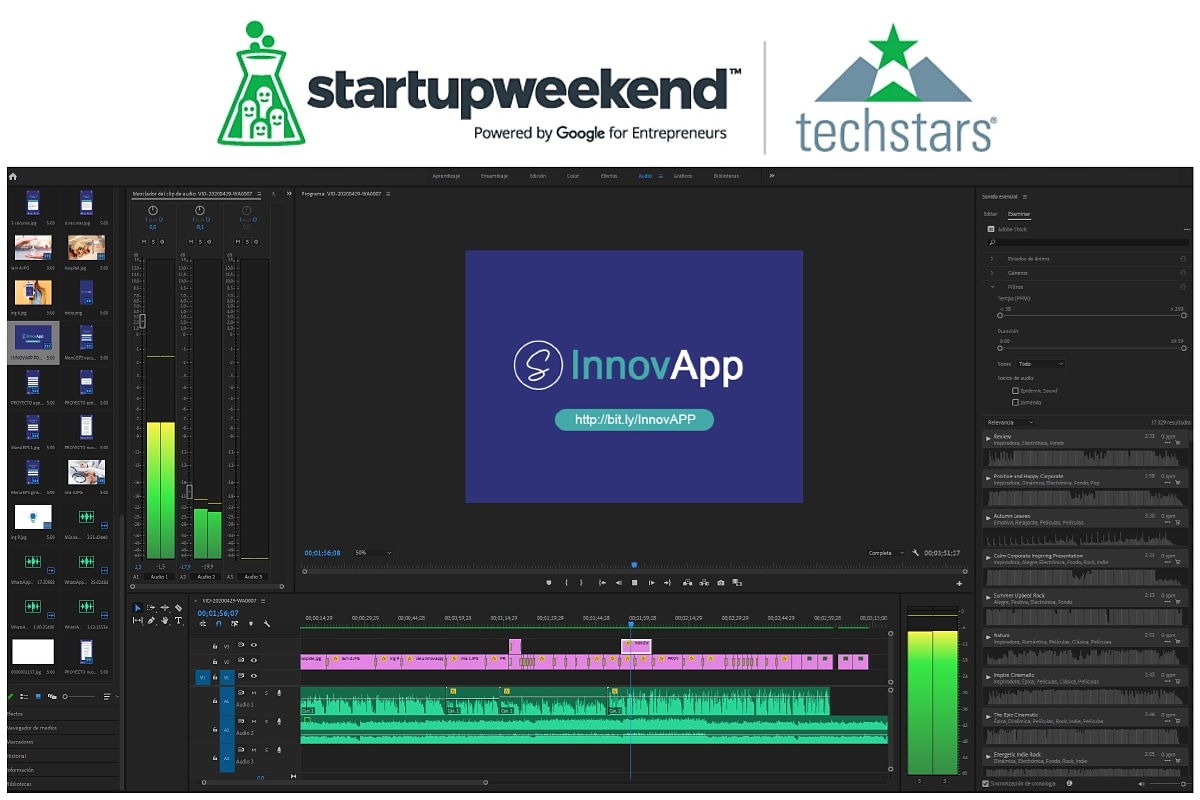
Task: Go to In point
Action: [x=603, y=583]
